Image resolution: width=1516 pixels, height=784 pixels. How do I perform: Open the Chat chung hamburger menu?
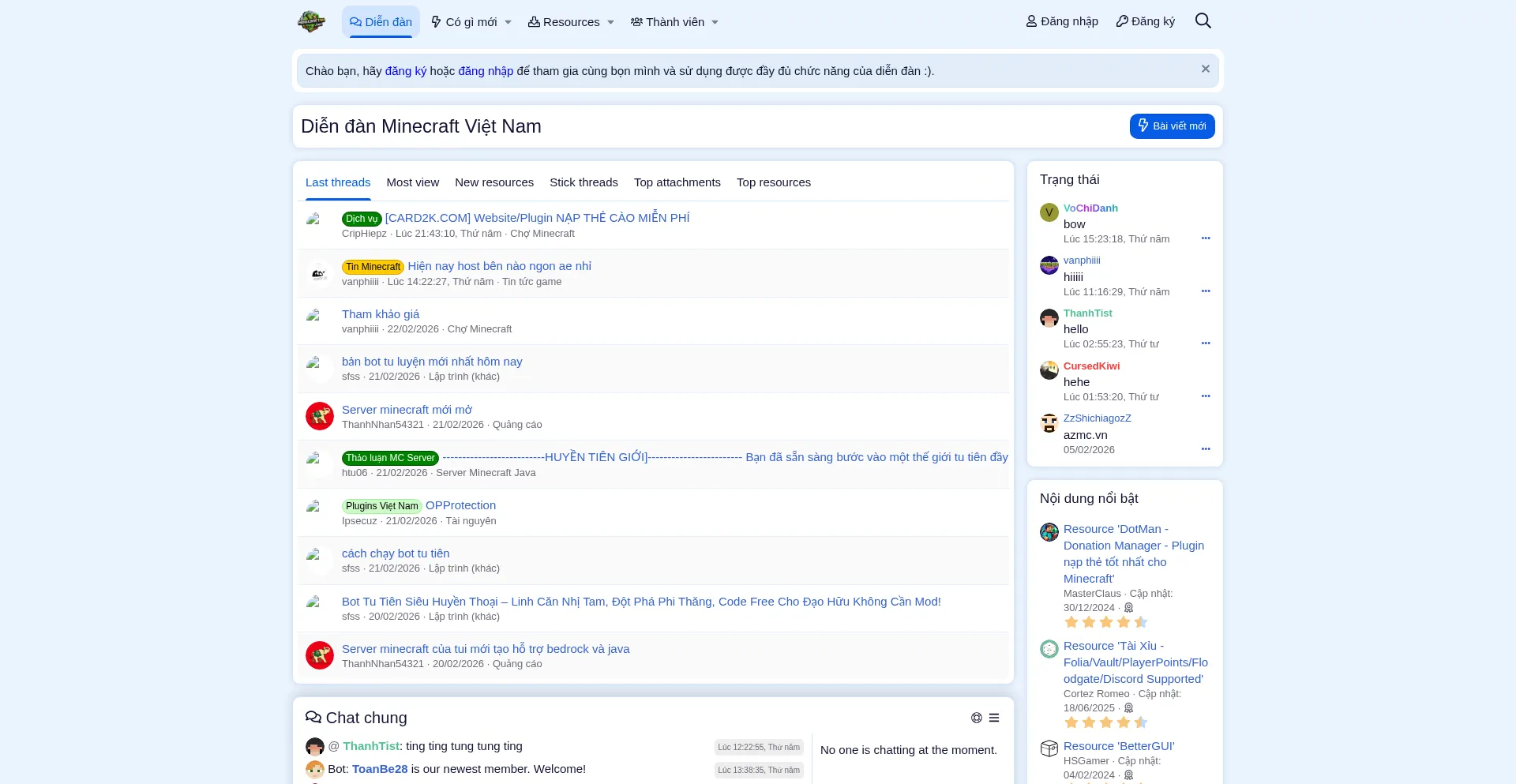coord(994,718)
